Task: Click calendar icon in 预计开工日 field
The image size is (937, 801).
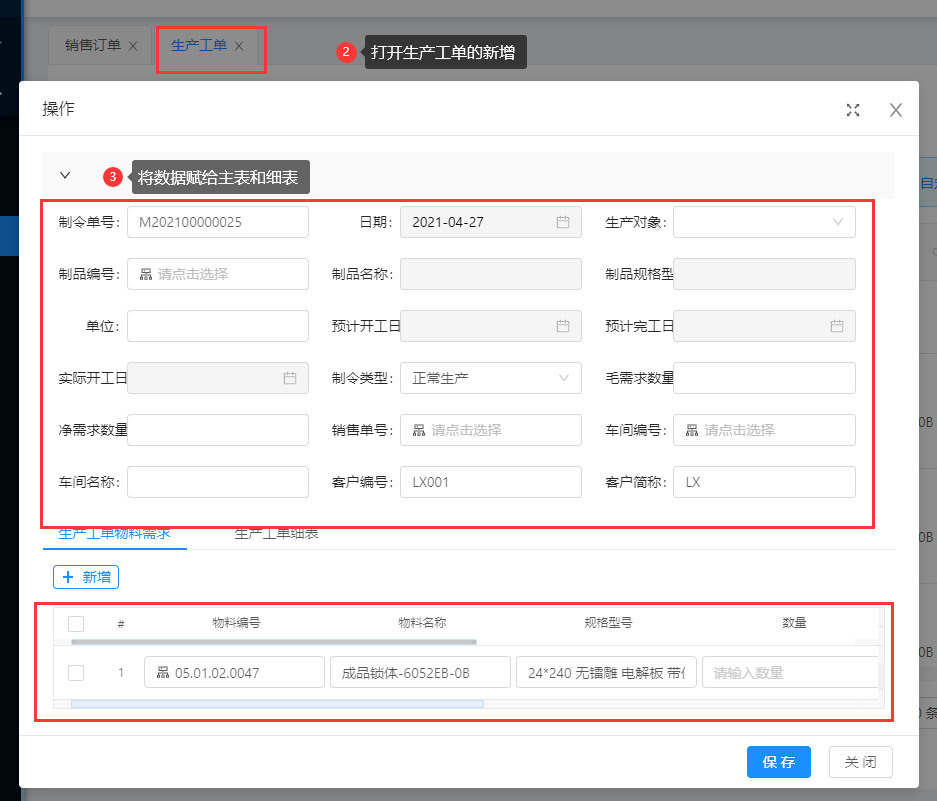Action: tap(562, 326)
